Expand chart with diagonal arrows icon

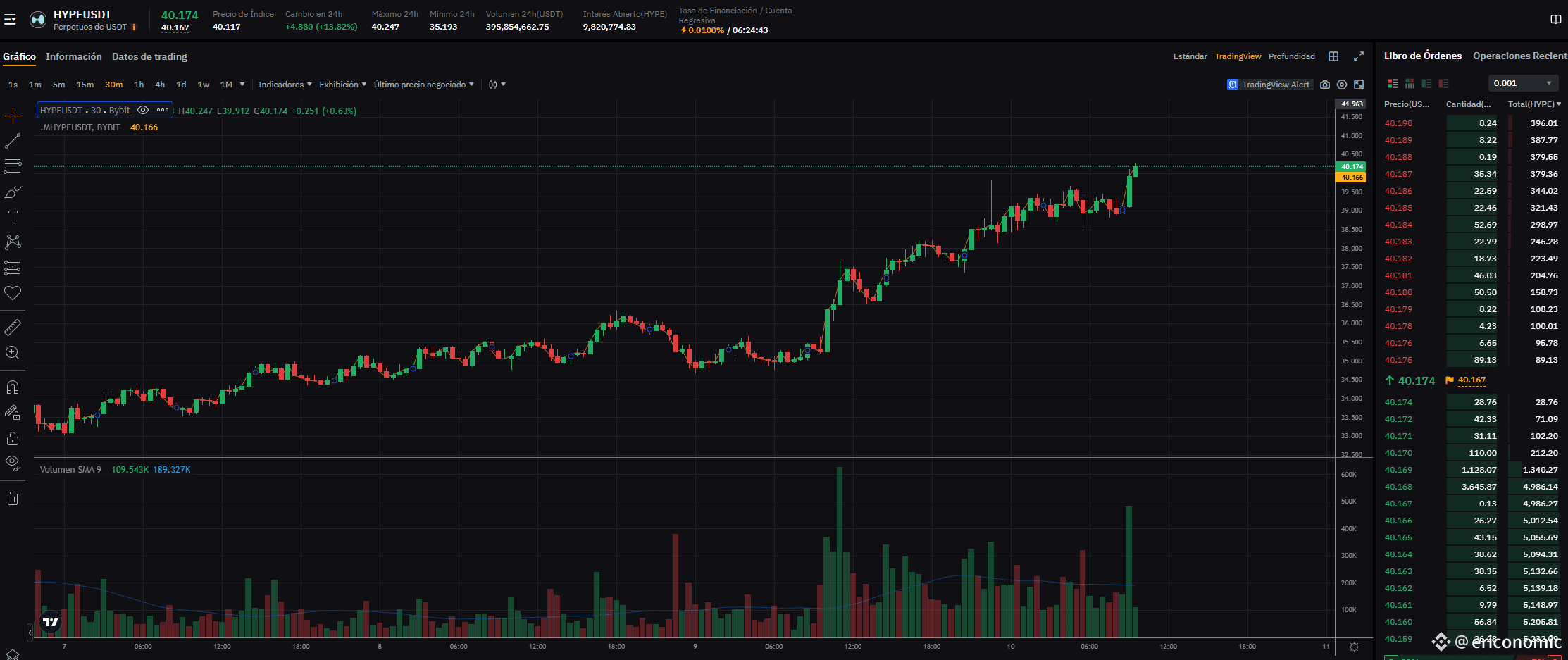(x=1359, y=56)
